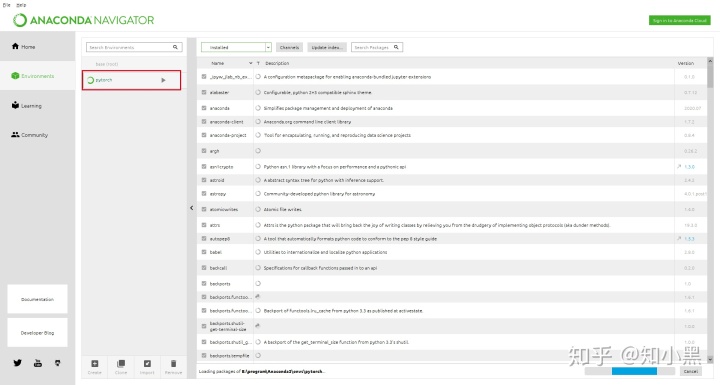Click the type circle icon for asn1crypto
Screen dimensions: 720x385
pos(258,166)
